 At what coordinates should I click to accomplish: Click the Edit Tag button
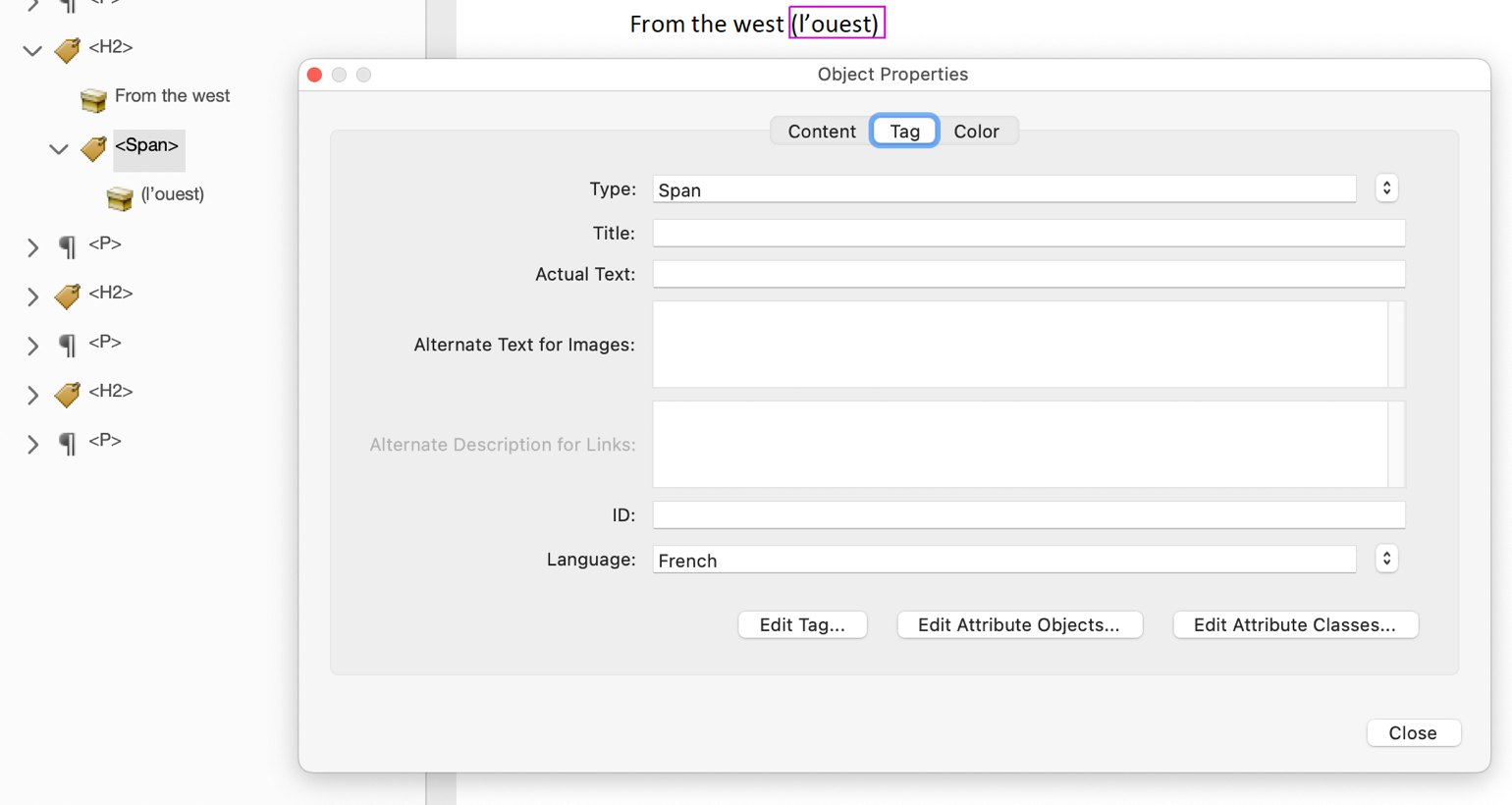pyautogui.click(x=801, y=624)
